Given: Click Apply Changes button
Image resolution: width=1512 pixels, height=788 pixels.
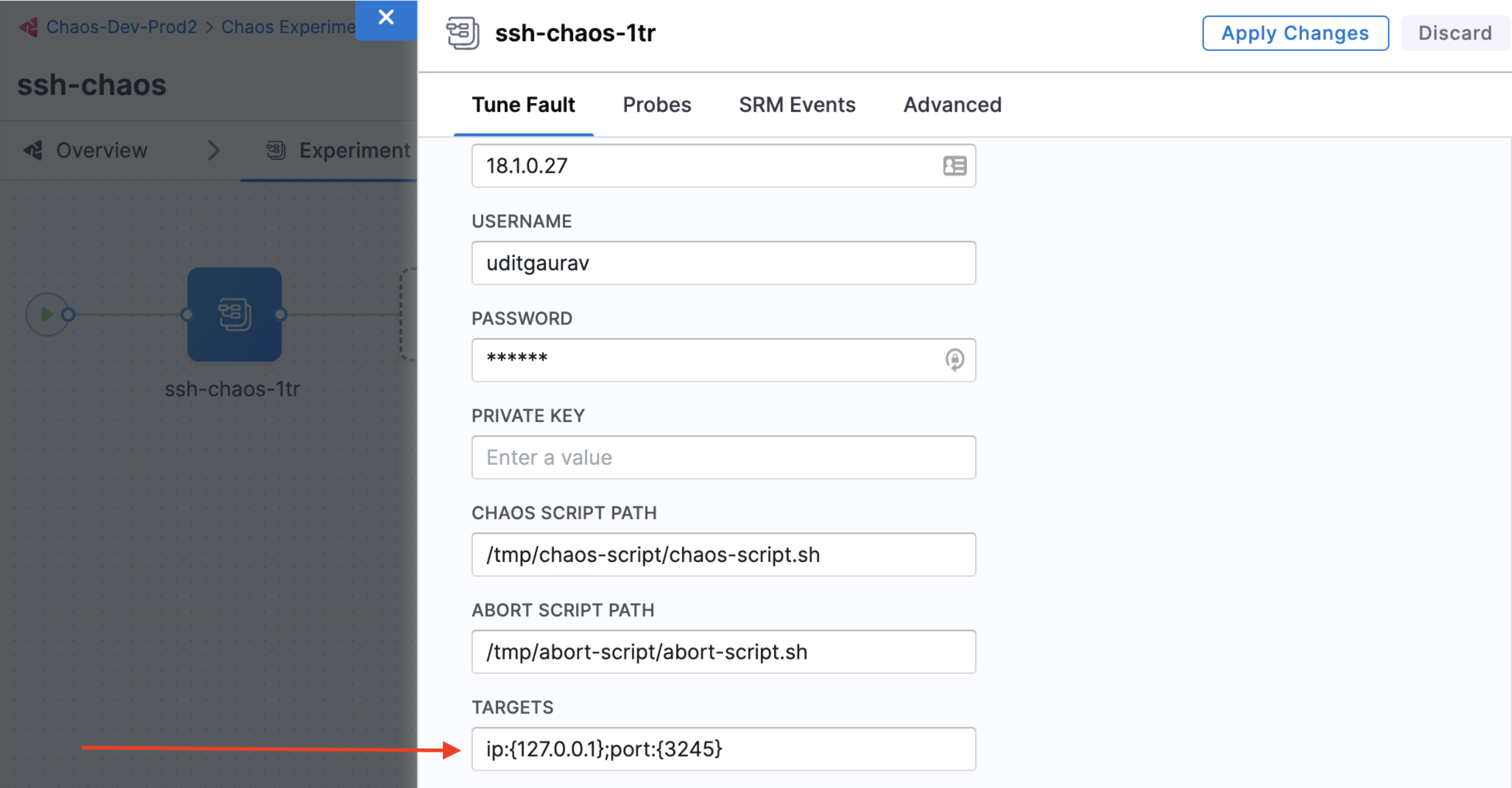Looking at the screenshot, I should [x=1295, y=33].
